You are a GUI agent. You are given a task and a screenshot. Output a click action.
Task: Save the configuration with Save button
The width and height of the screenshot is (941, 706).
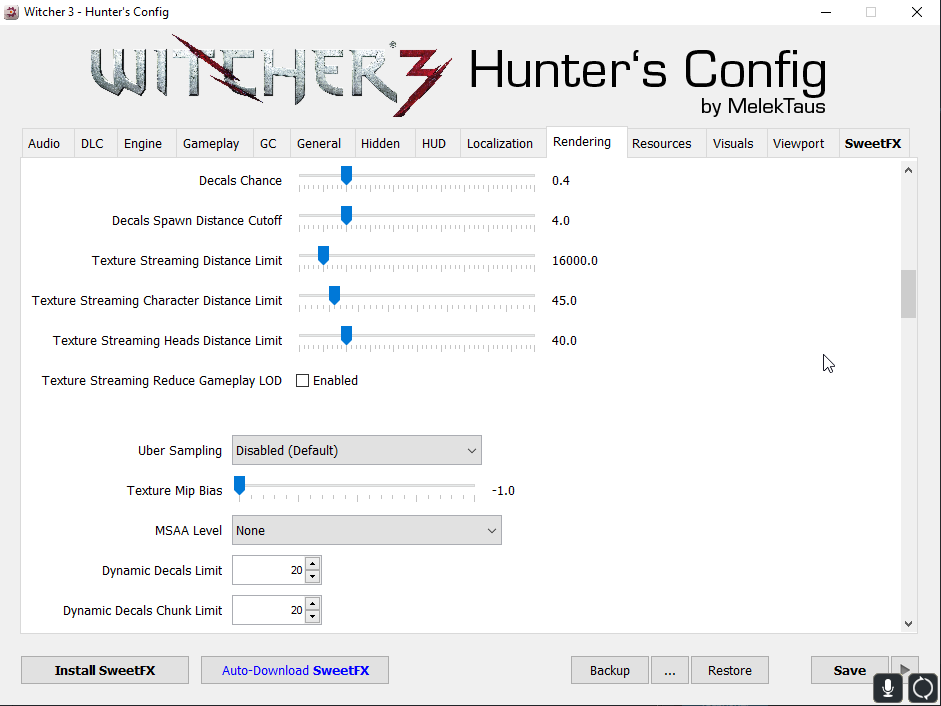pyautogui.click(x=850, y=670)
